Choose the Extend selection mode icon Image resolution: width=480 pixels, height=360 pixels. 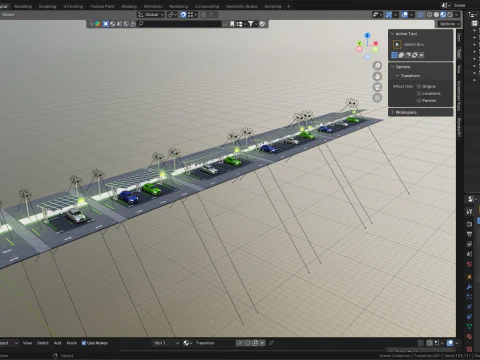(401, 55)
